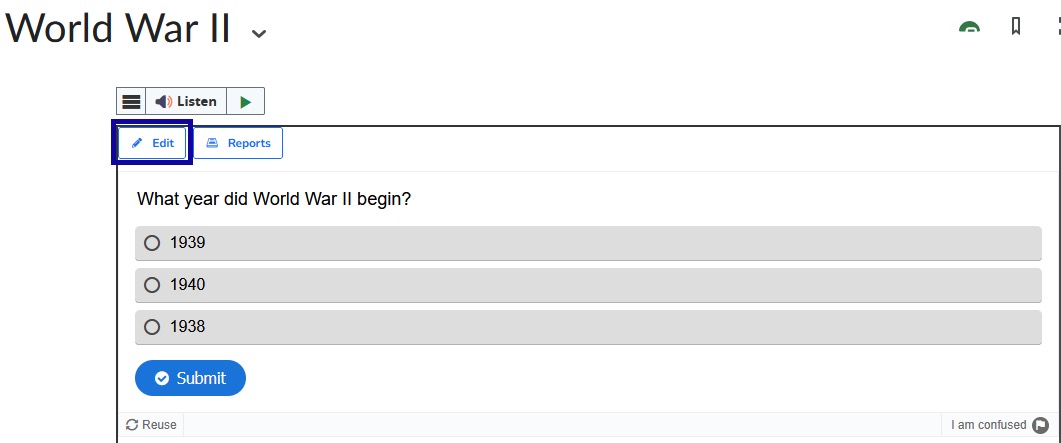1061x443 pixels.
Task: Expand the World War II title dropdown chevron
Action: click(x=258, y=33)
